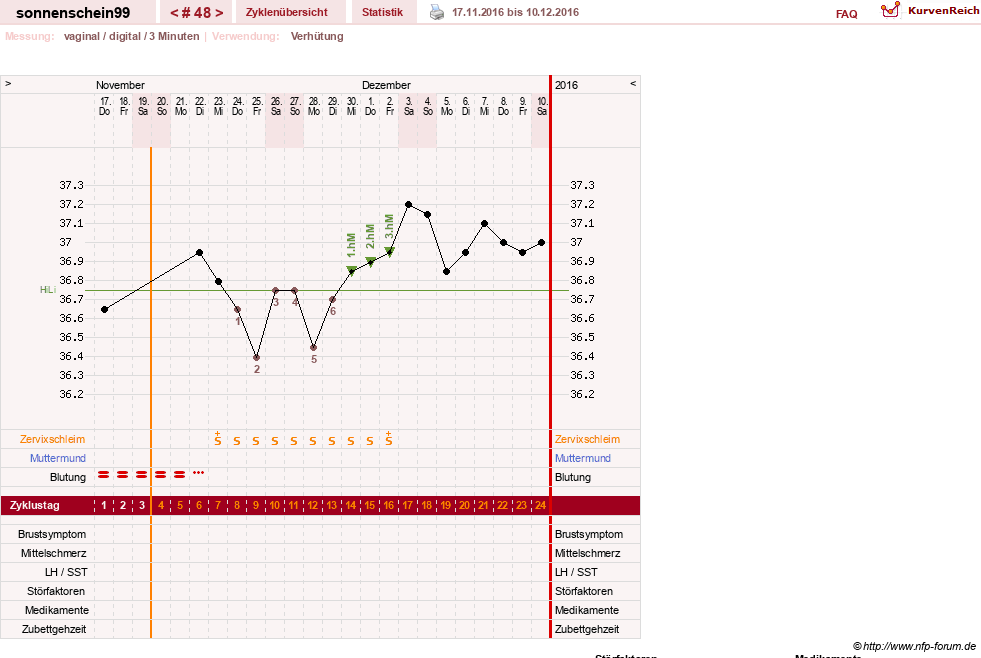Viewport: 981px width, 658px height.
Task: Click the date column 3. Sa
Action: 409,106
